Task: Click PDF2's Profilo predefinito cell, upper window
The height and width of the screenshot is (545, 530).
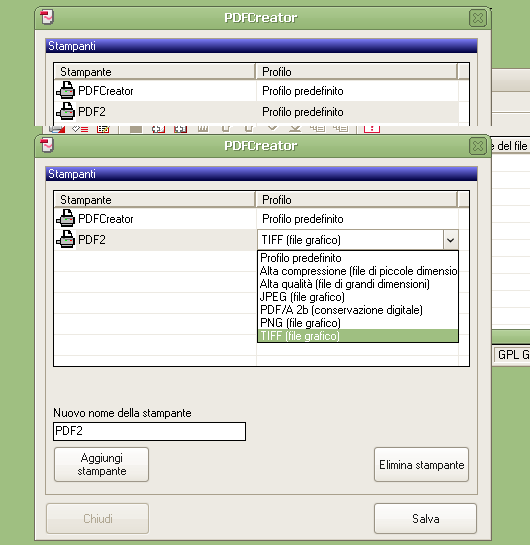Action: pos(357,112)
